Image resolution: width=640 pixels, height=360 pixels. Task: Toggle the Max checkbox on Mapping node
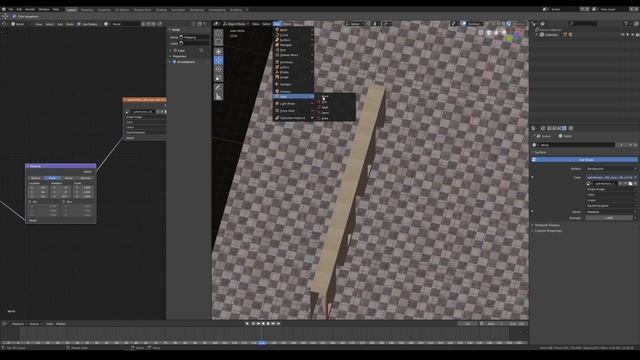(x=64, y=202)
